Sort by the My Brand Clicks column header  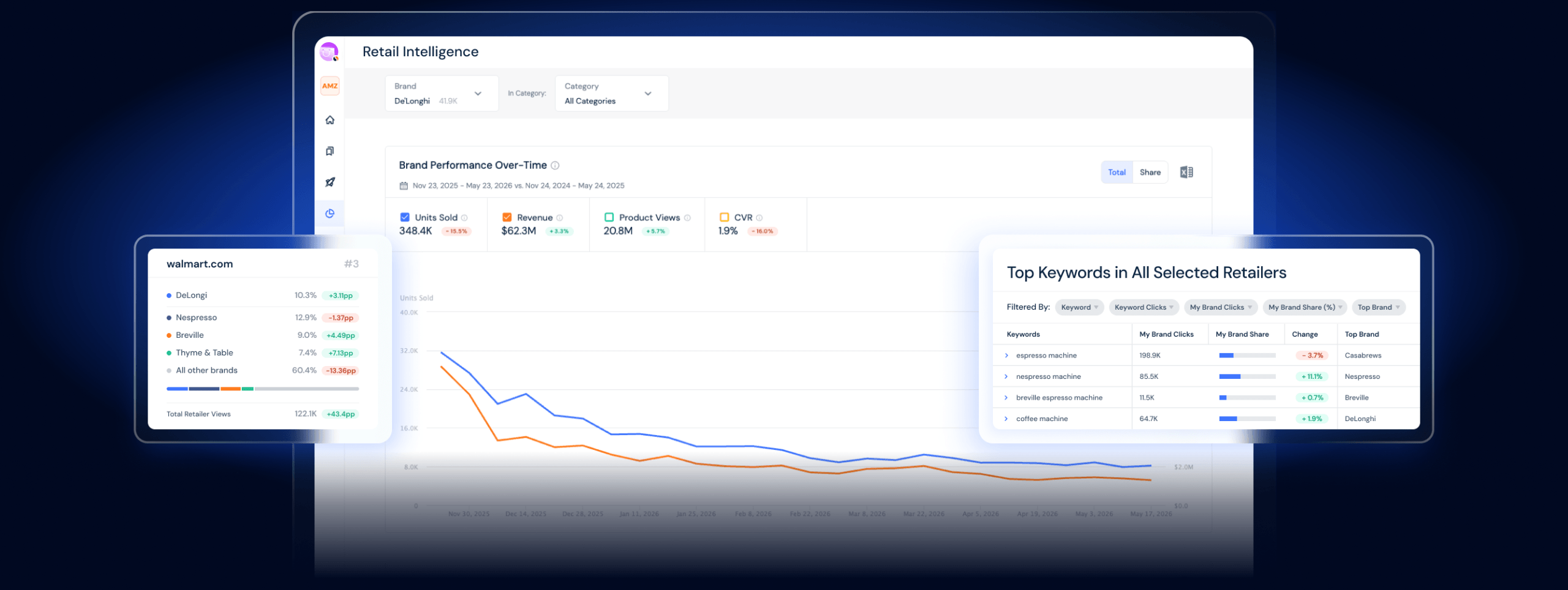click(1166, 334)
